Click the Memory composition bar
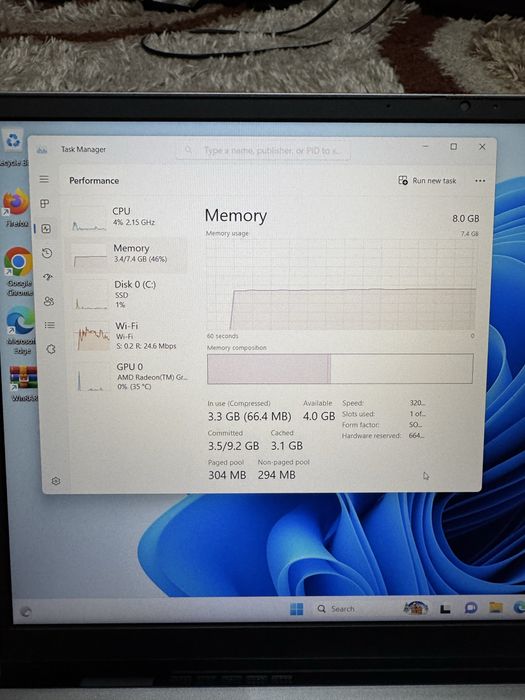The image size is (525, 700). 340,369
